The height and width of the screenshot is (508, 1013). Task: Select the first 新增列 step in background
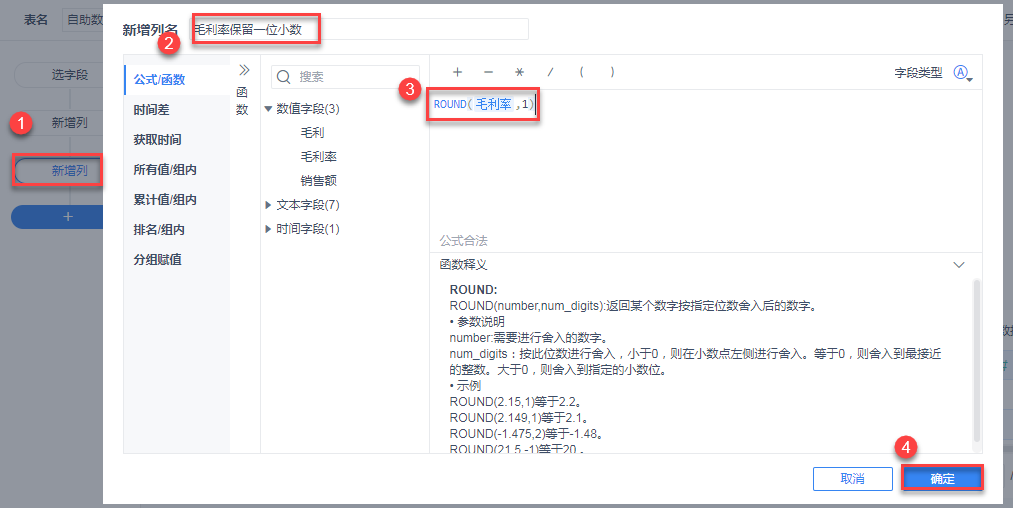click(x=59, y=123)
